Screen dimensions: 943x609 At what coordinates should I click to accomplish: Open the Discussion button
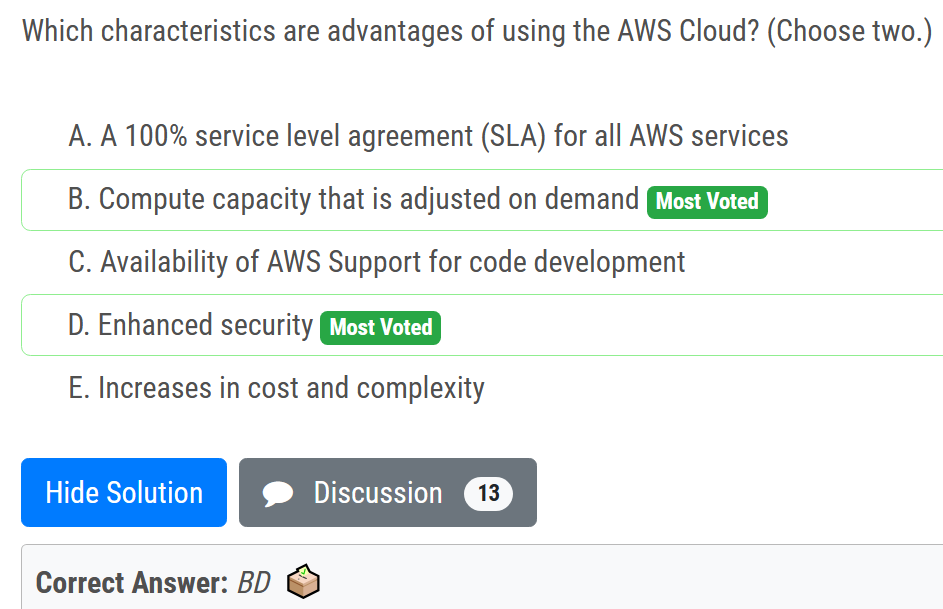pos(377,492)
